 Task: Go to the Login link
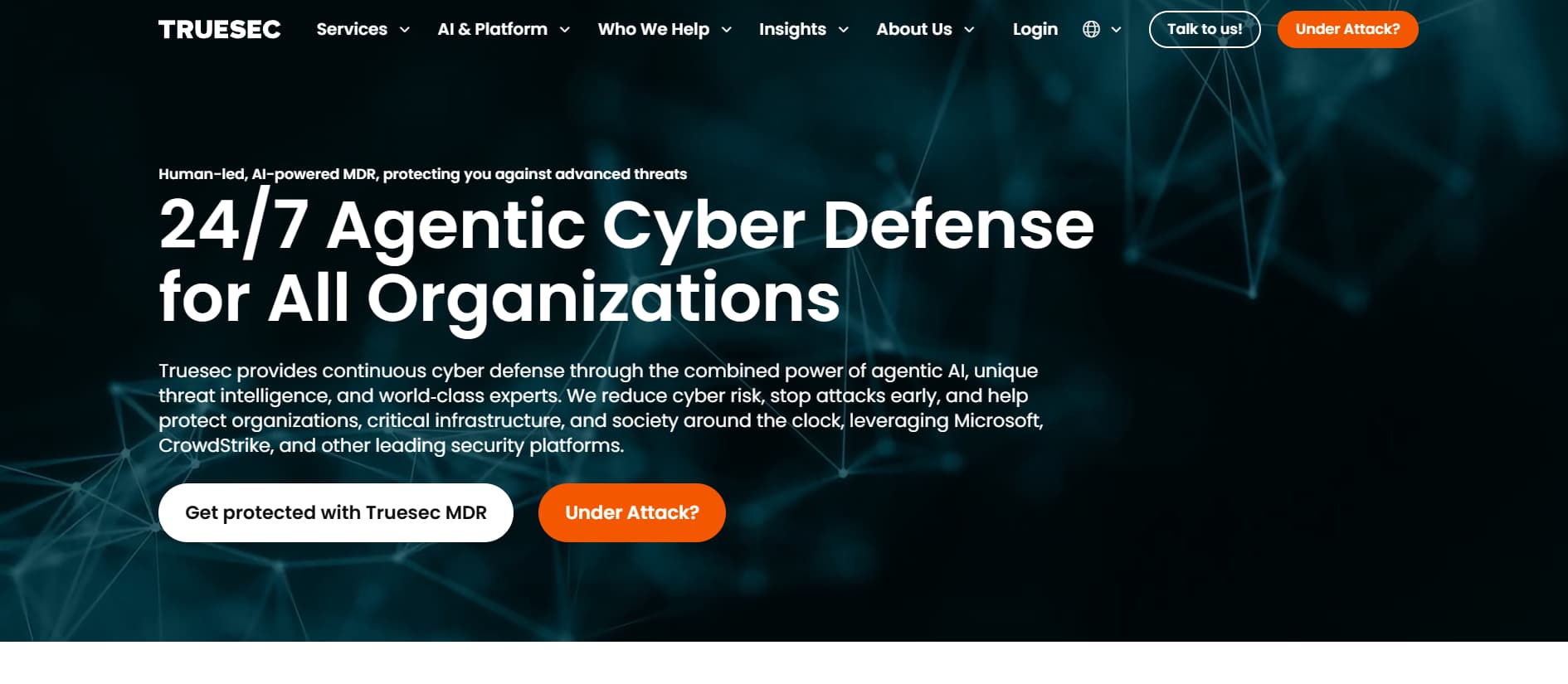click(1035, 29)
